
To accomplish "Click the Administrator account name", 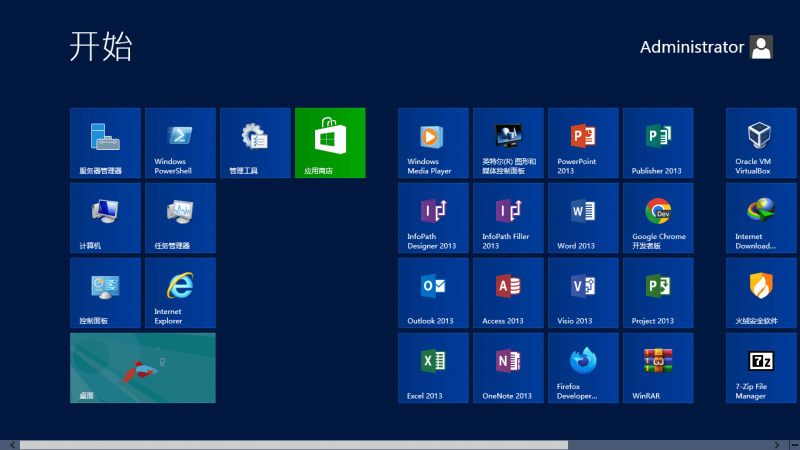I will coord(692,47).
